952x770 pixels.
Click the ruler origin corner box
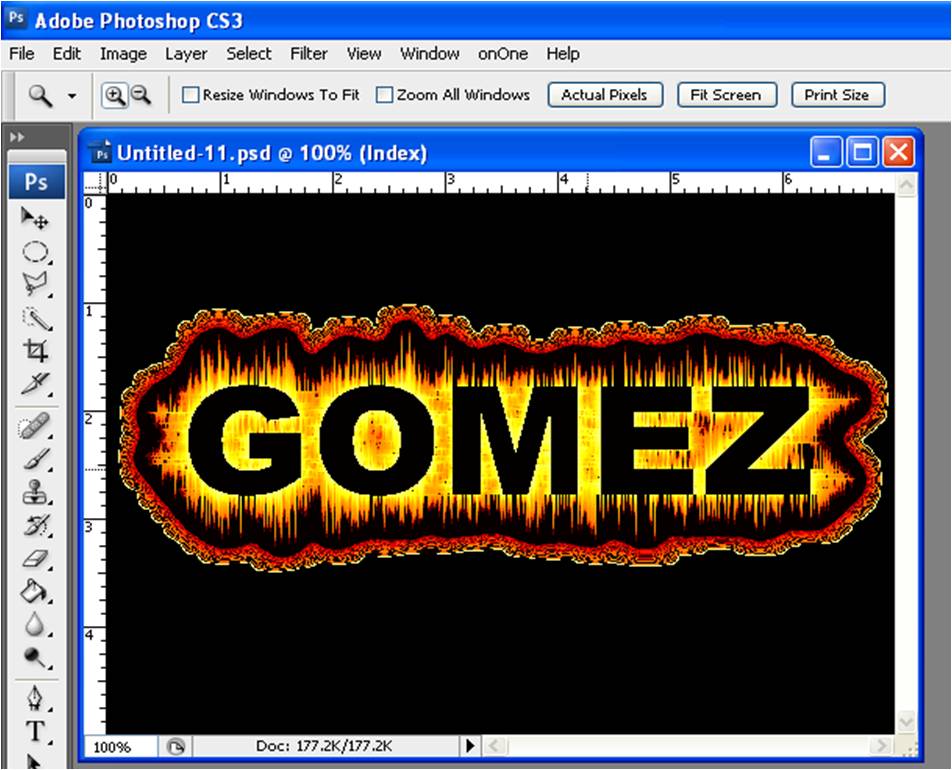(x=94, y=182)
